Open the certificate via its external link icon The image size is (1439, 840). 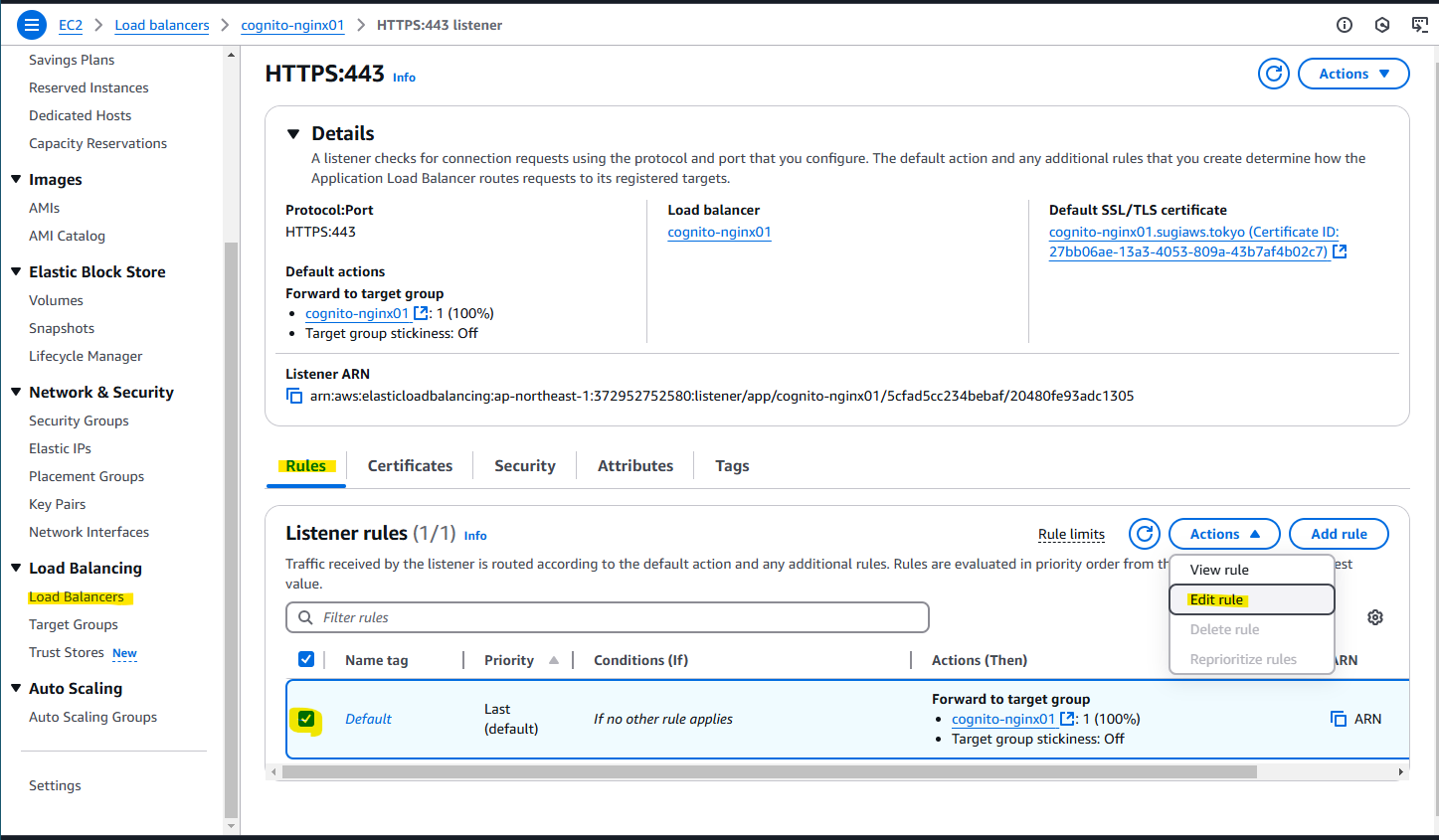pyautogui.click(x=1340, y=252)
